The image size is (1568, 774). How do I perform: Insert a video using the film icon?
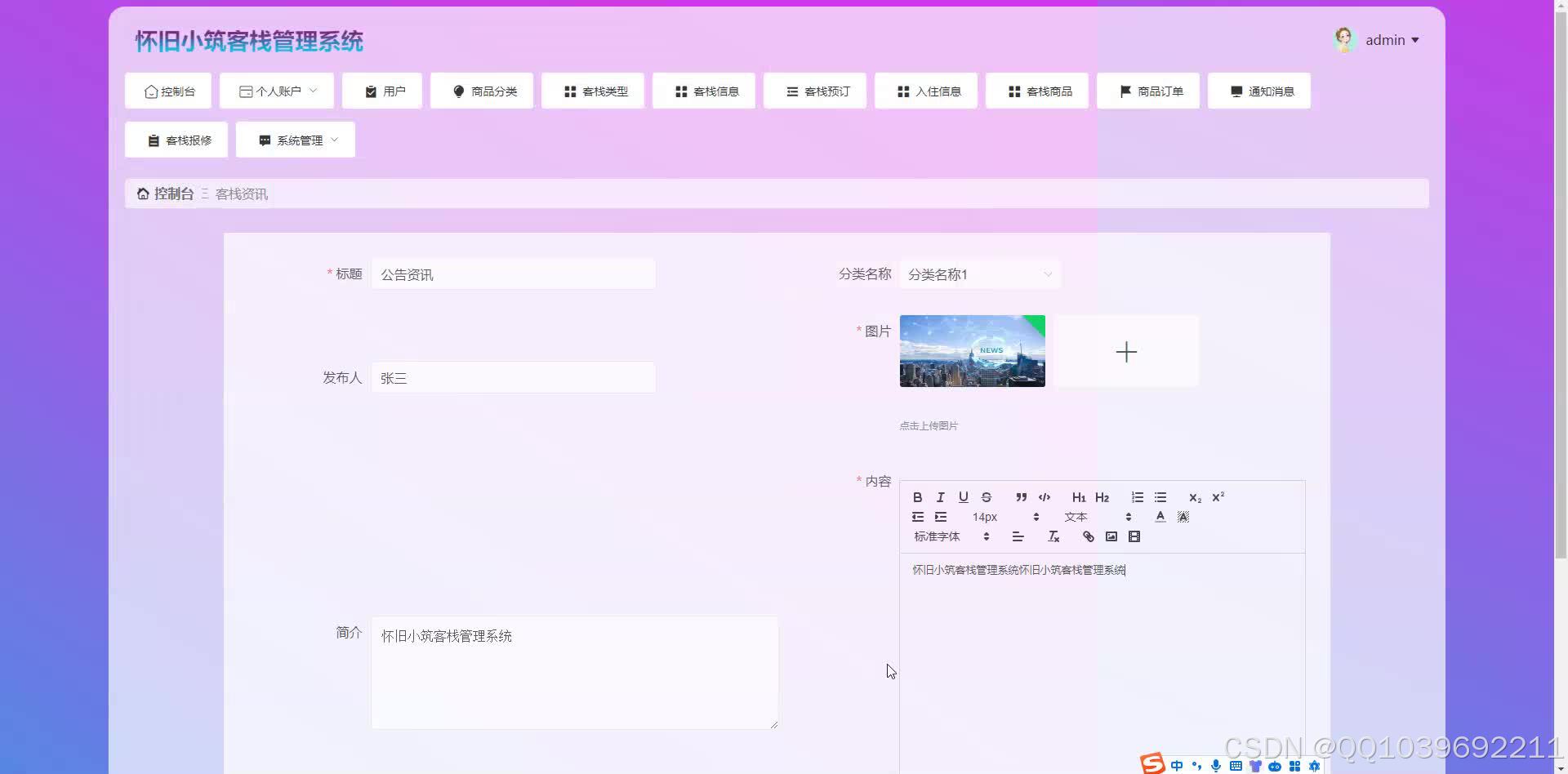tap(1134, 536)
